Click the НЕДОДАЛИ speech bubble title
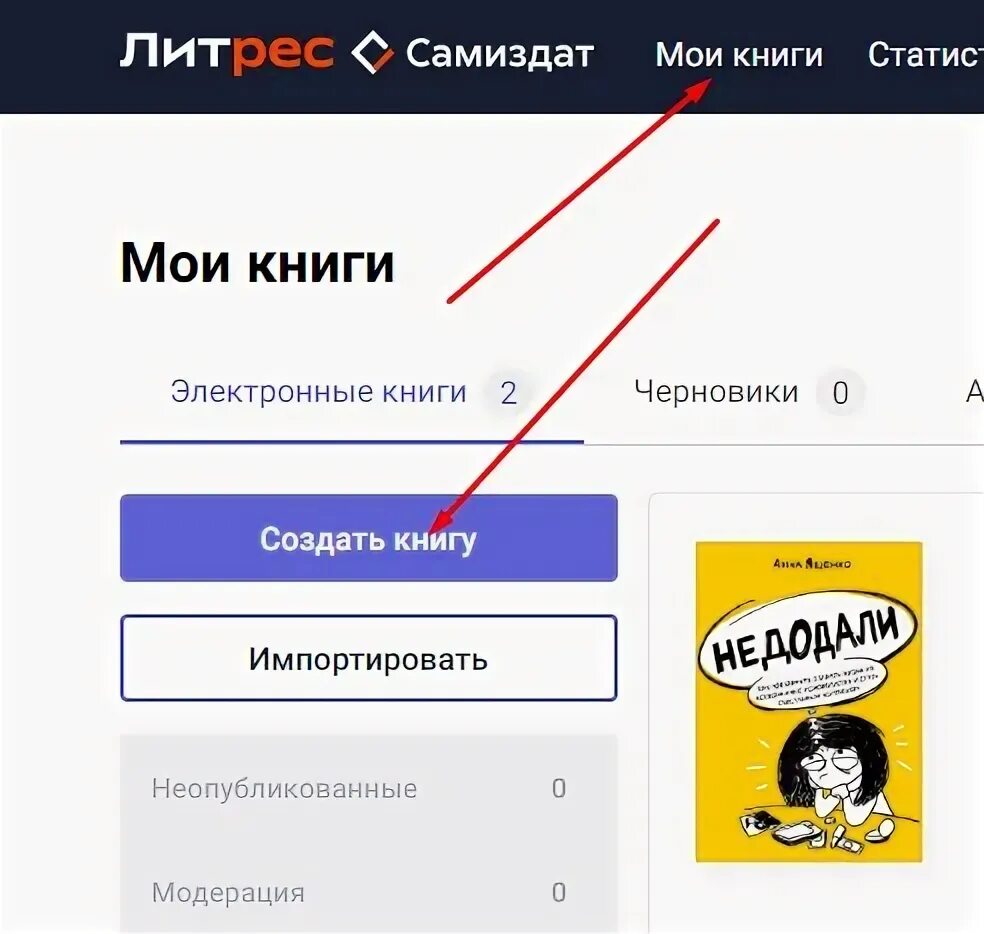Viewport: 984px width, 934px height. click(x=807, y=640)
